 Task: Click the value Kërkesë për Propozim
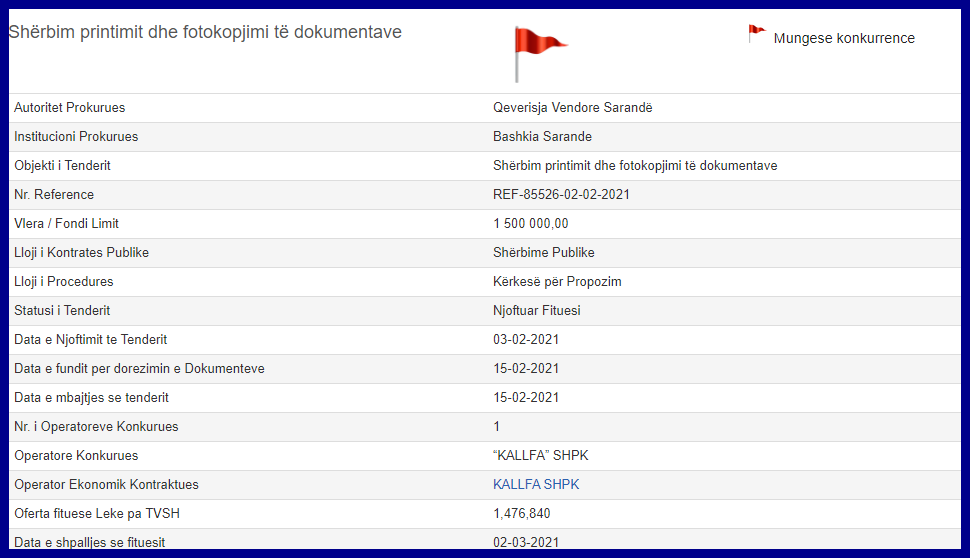557,282
